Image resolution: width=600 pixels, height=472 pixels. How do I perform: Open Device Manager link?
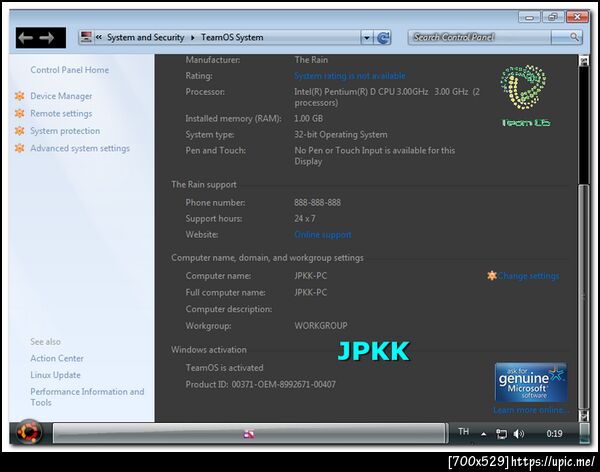[61, 96]
